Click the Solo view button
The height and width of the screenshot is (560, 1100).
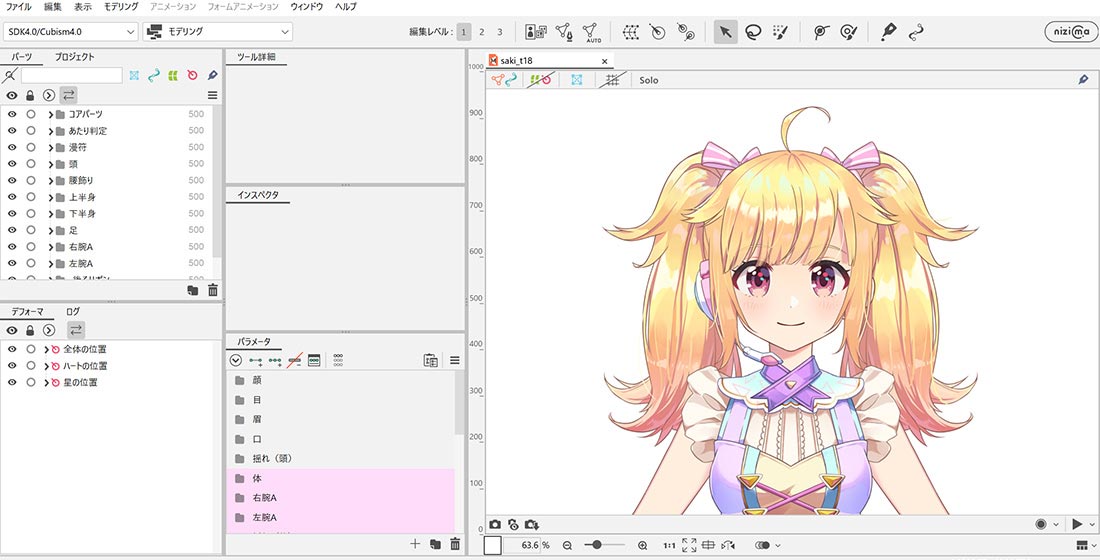(649, 80)
